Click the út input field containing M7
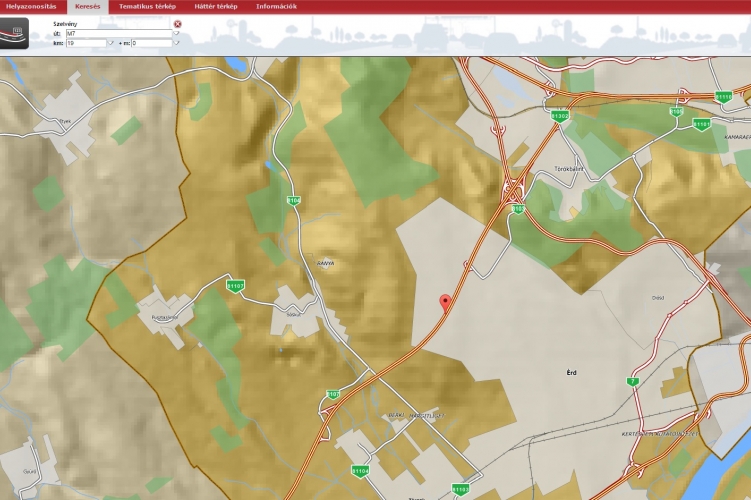Image resolution: width=751 pixels, height=500 pixels. 118,33
